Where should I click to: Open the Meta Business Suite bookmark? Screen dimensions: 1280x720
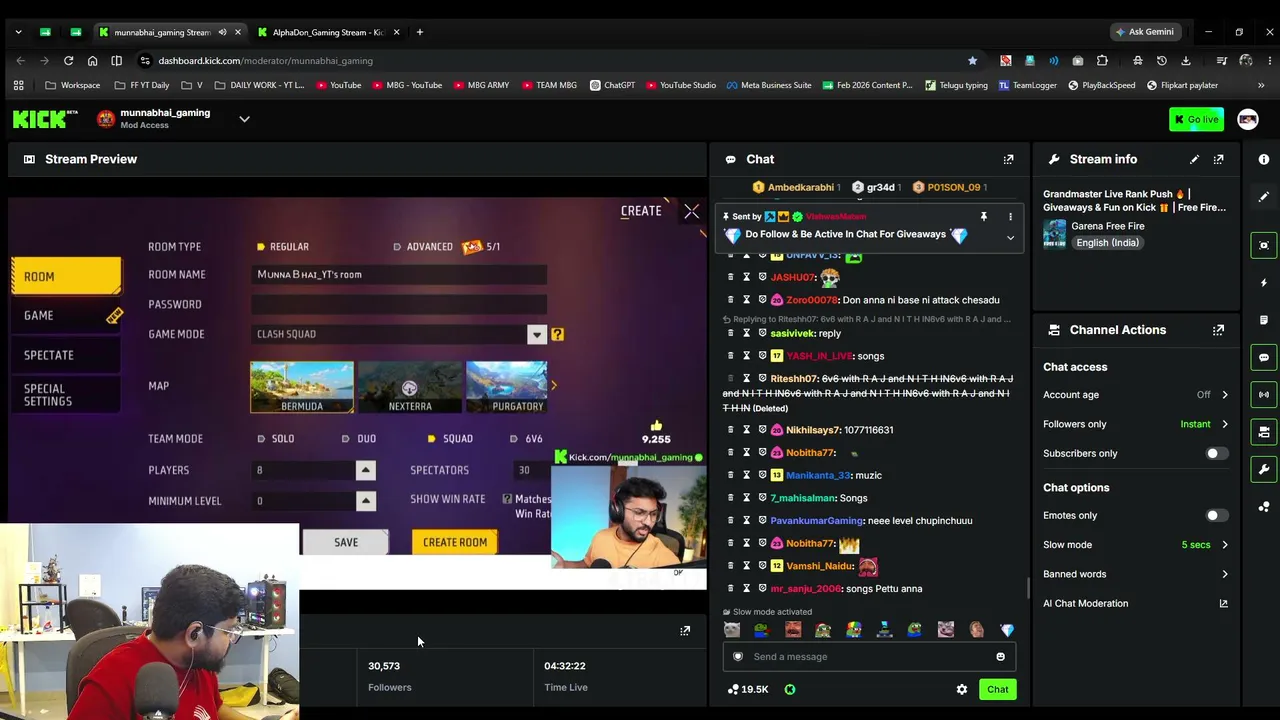pos(769,85)
